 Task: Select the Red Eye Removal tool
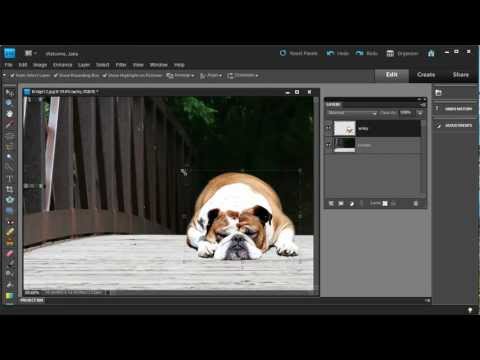click(10, 222)
